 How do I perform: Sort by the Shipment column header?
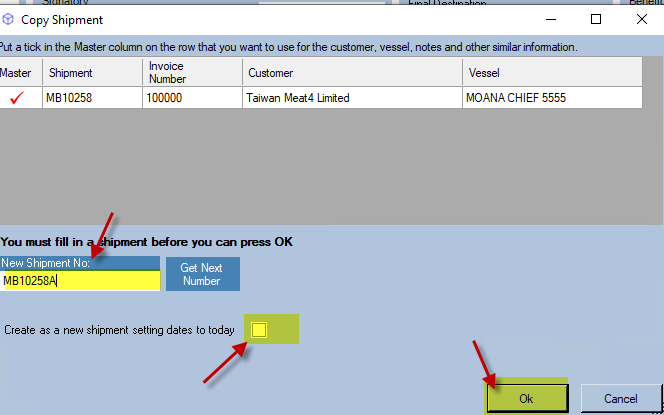(x=92, y=73)
